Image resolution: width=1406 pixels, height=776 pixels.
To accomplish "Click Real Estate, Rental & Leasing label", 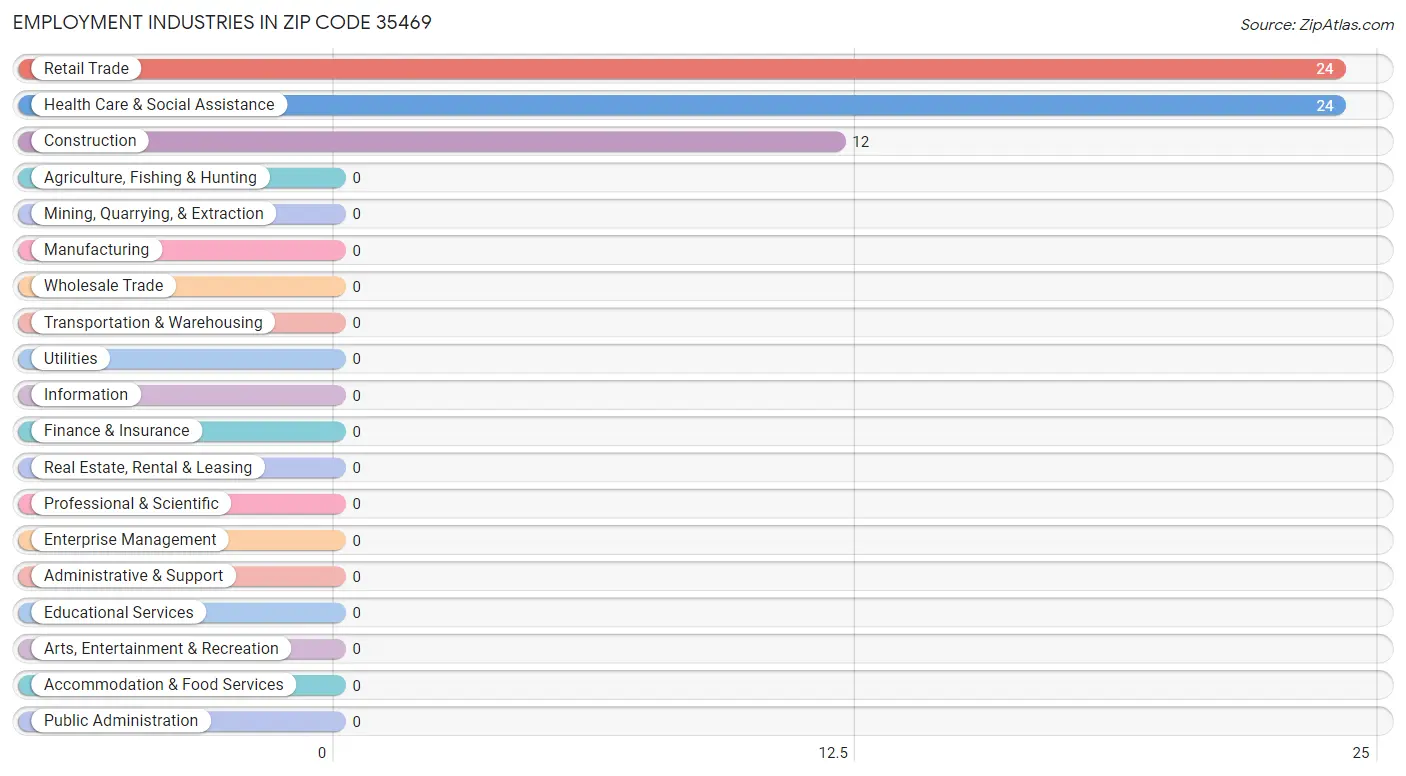I will [148, 467].
